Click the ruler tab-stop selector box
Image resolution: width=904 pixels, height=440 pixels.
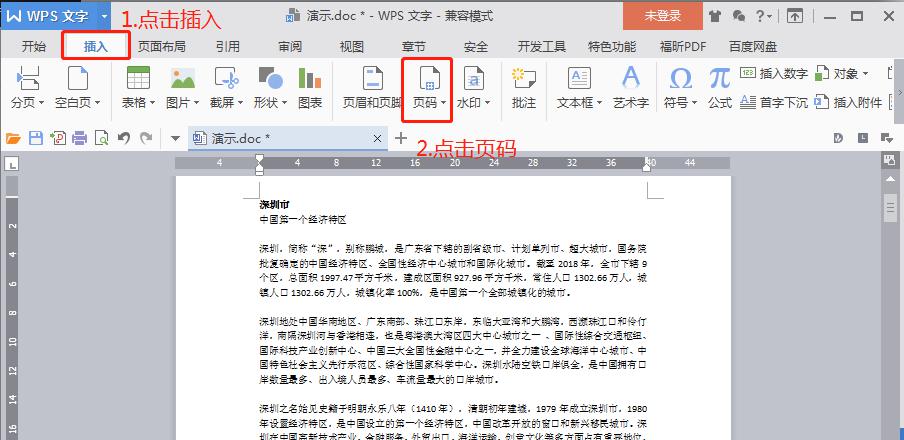click(11, 165)
